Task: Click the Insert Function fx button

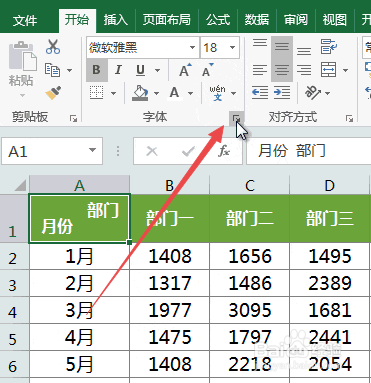Action: (224, 151)
